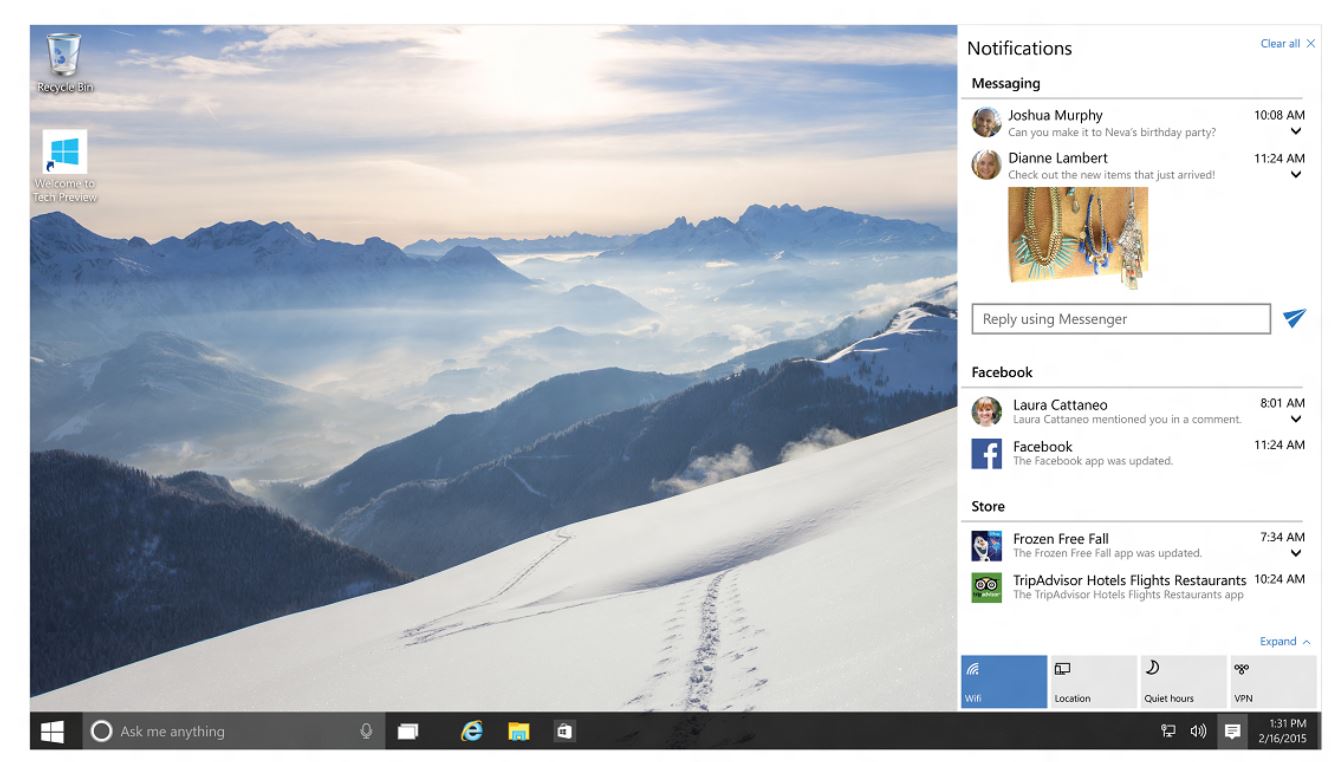The image size is (1338, 762).
Task: Expand Laura Cattaneo's Facebook notification
Action: (1296, 419)
